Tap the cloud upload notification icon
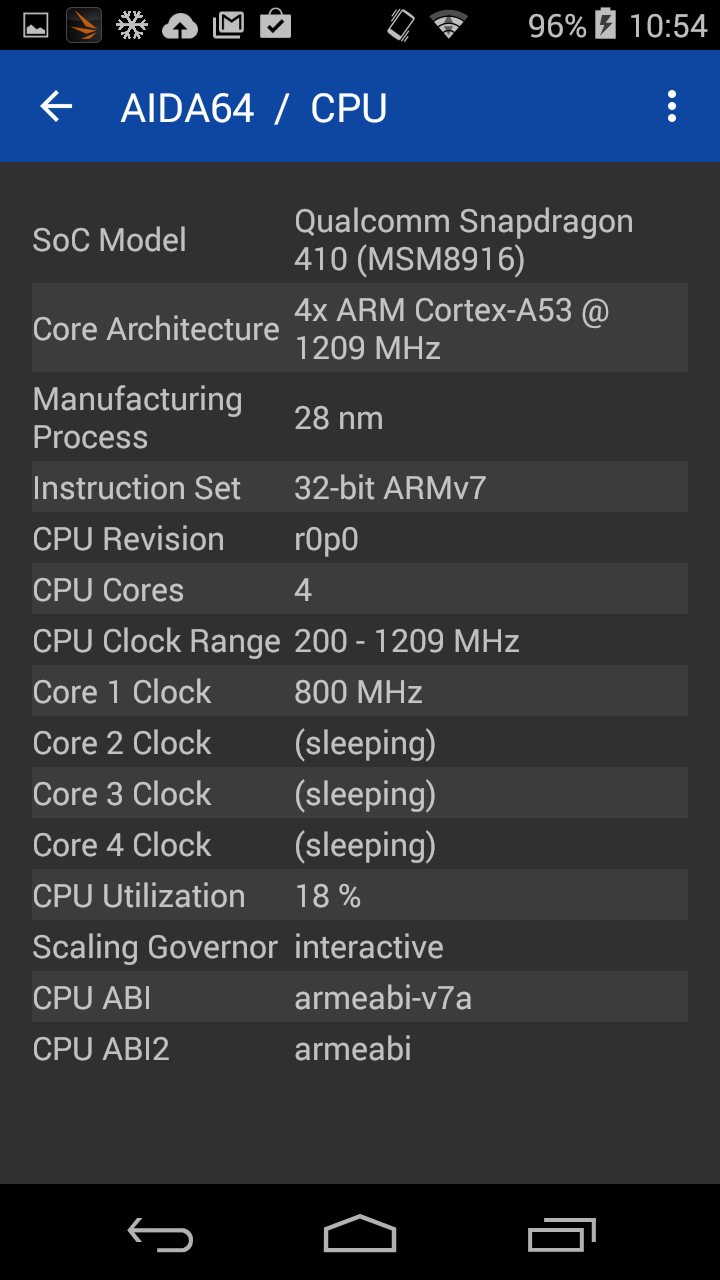This screenshot has height=1280, width=720. 180,25
